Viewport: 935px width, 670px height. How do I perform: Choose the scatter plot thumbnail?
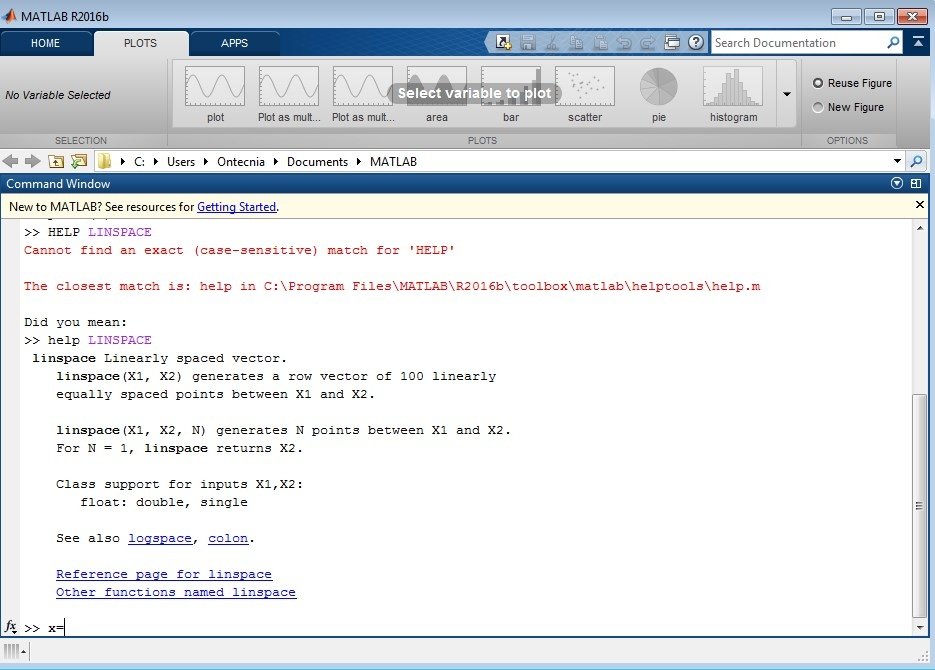[584, 94]
